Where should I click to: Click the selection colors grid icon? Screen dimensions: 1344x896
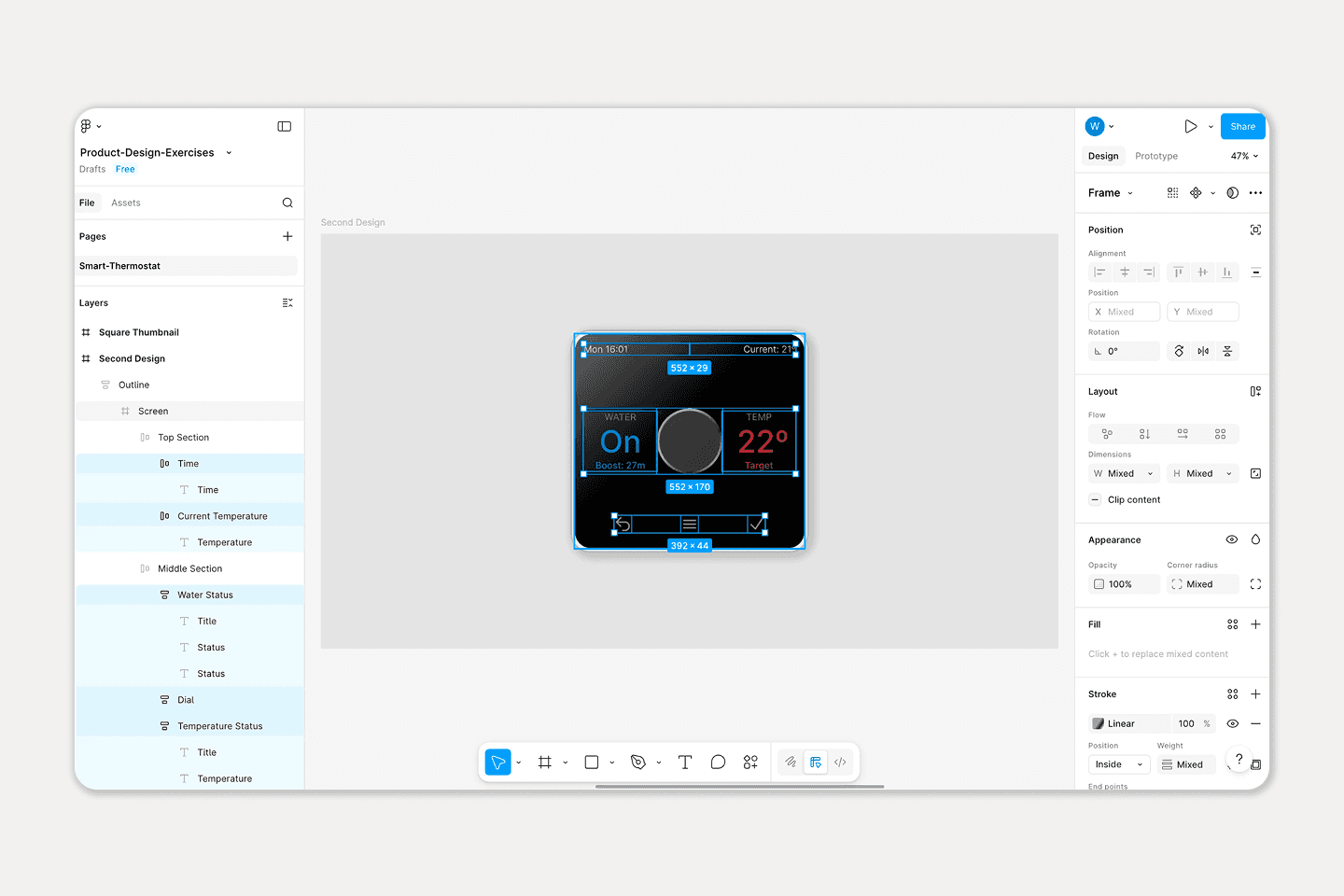[x=1172, y=192]
